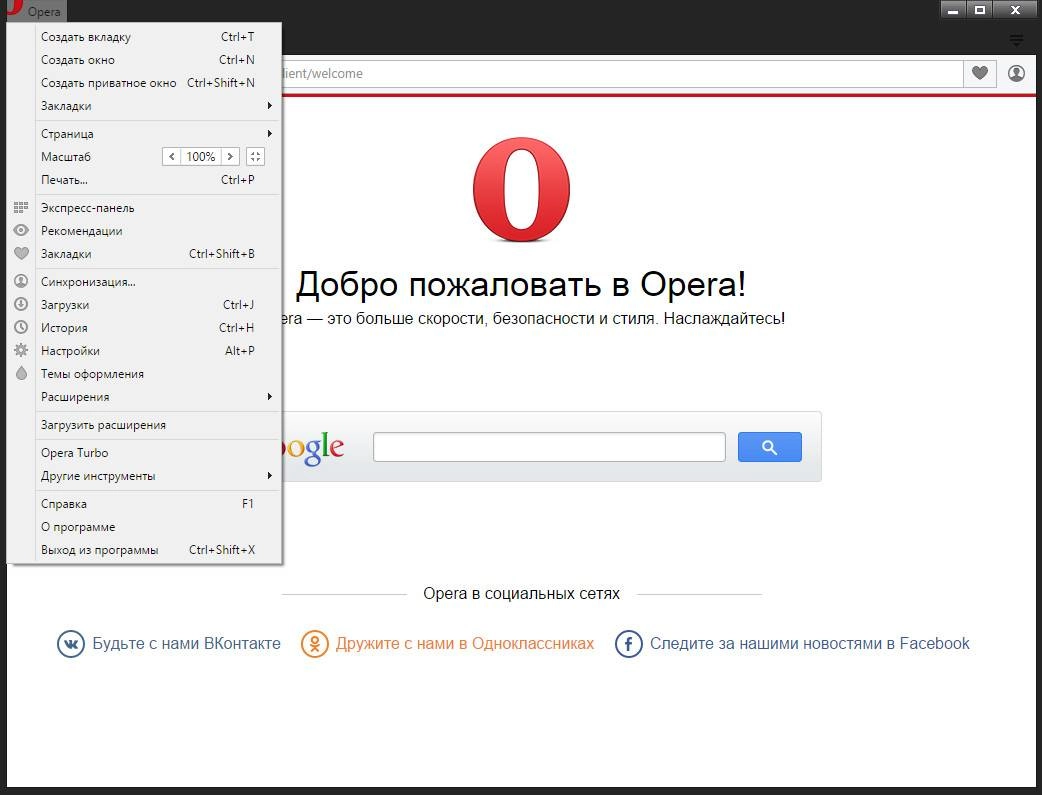Minimize the Opera window
The image size is (1042, 795).
[952, 9]
